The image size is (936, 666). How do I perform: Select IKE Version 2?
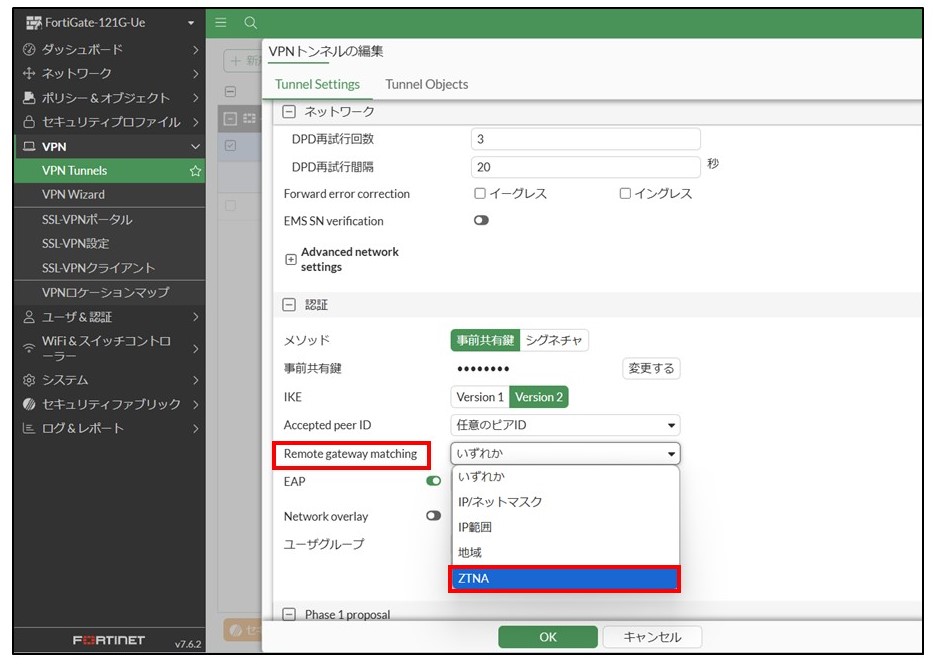538,397
